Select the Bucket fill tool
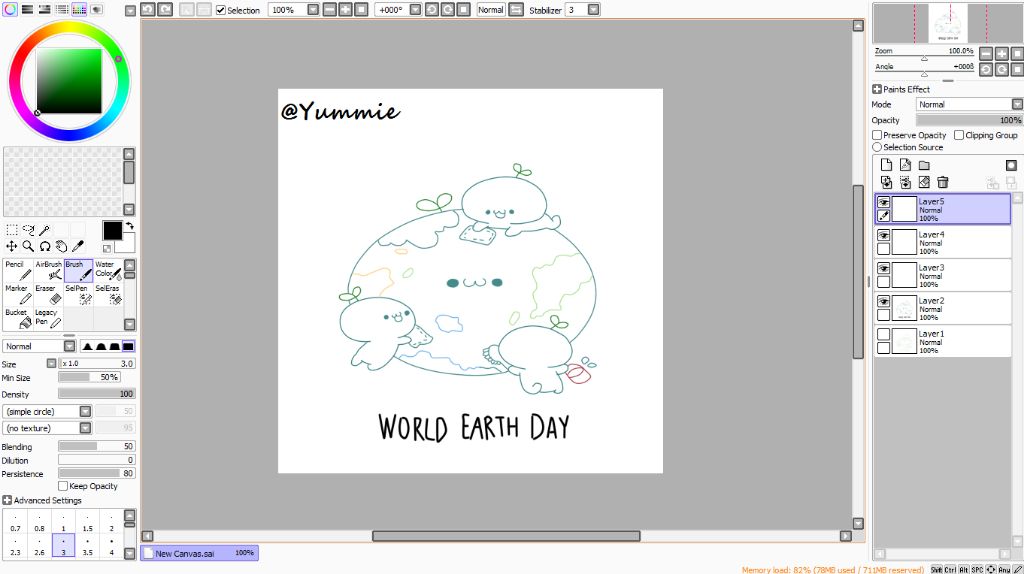This screenshot has height=574, width=1024. point(18,318)
